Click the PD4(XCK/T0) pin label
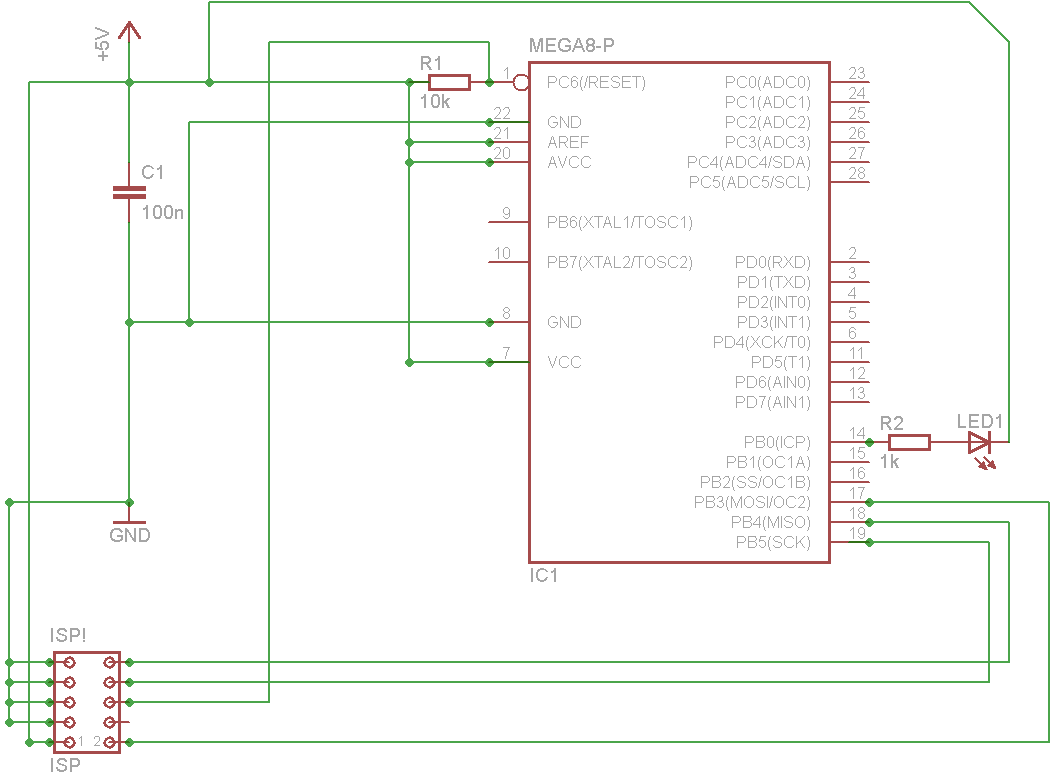This screenshot has width=1051, height=781. pos(761,343)
